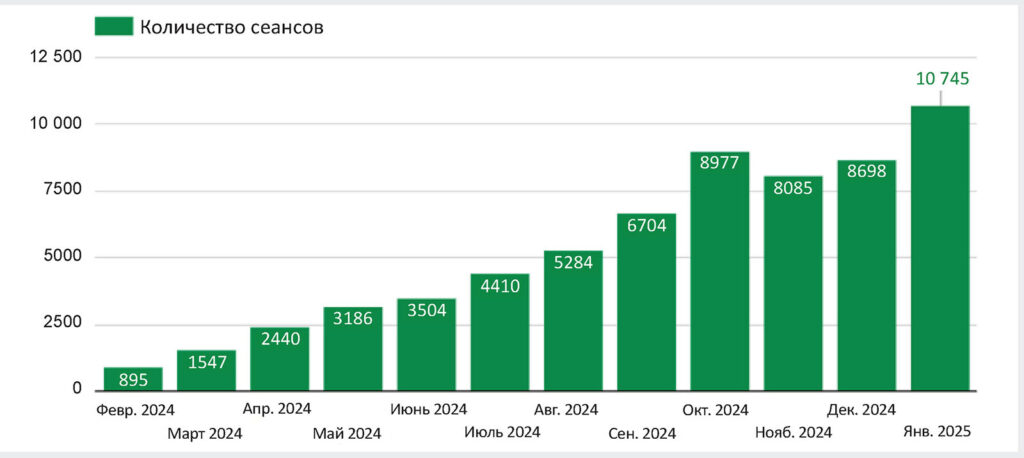Click the green legend color swatch
This screenshot has width=1024, height=458.
pyautogui.click(x=114, y=27)
